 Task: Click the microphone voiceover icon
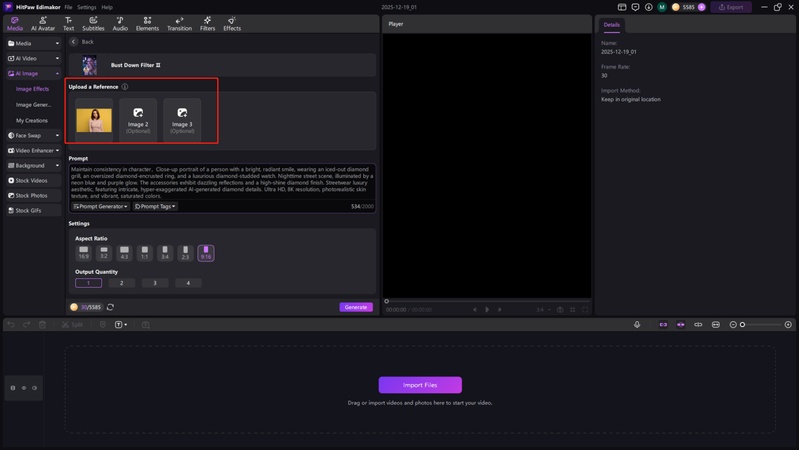point(637,324)
